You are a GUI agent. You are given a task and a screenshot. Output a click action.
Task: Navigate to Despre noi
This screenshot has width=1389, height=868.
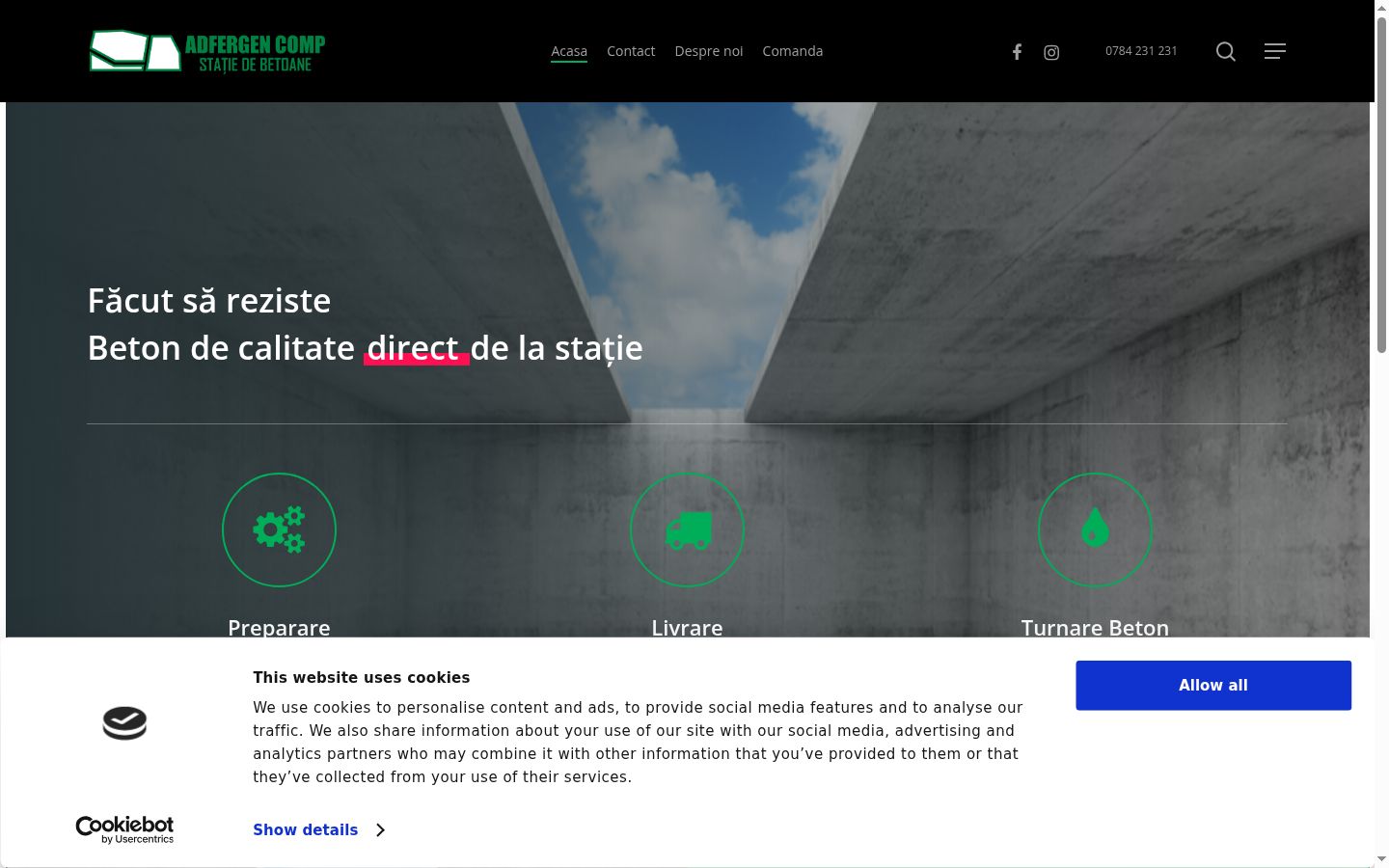pyautogui.click(x=709, y=51)
